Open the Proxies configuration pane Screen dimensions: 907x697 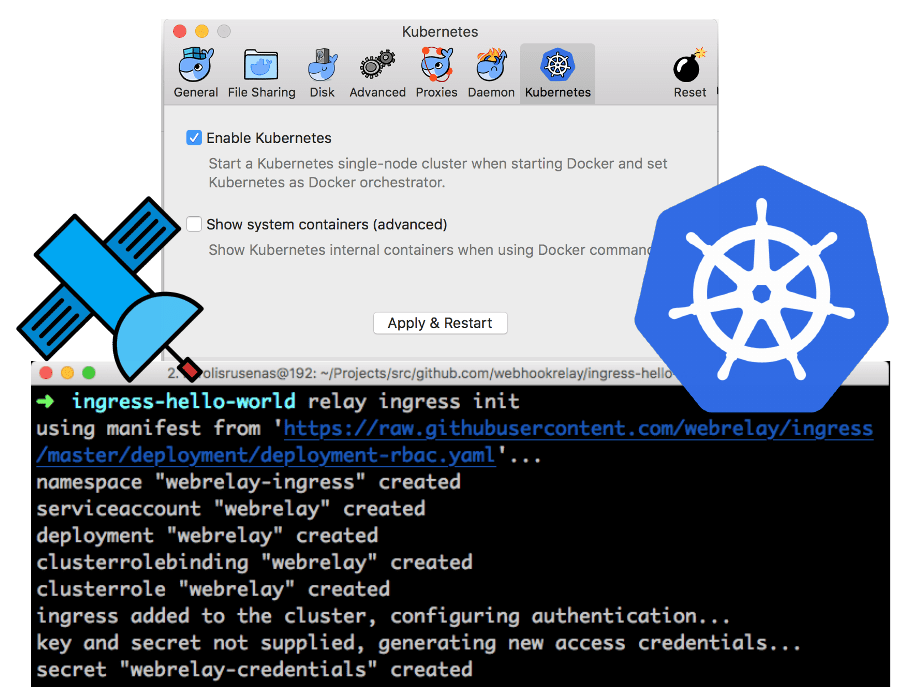point(435,70)
